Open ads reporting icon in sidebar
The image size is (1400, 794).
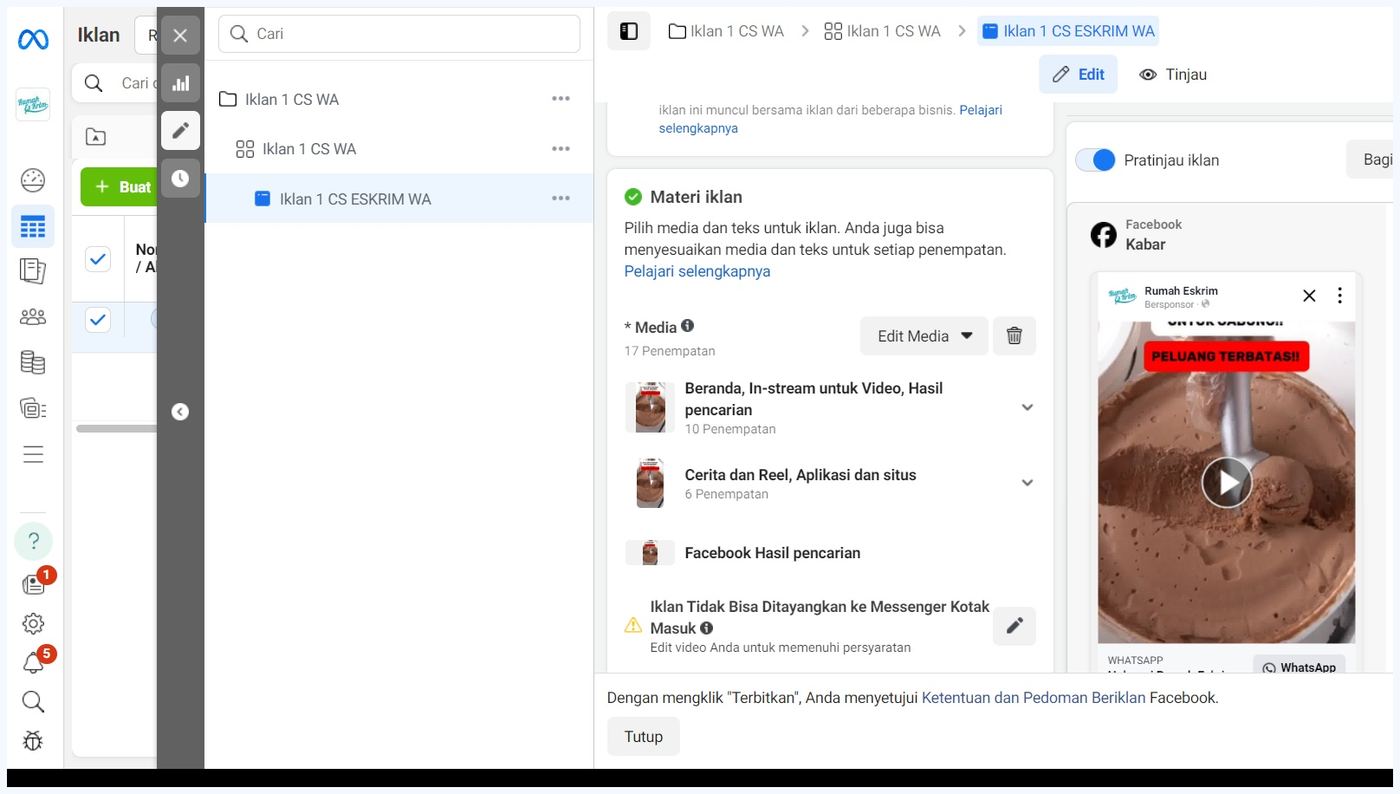[33, 271]
